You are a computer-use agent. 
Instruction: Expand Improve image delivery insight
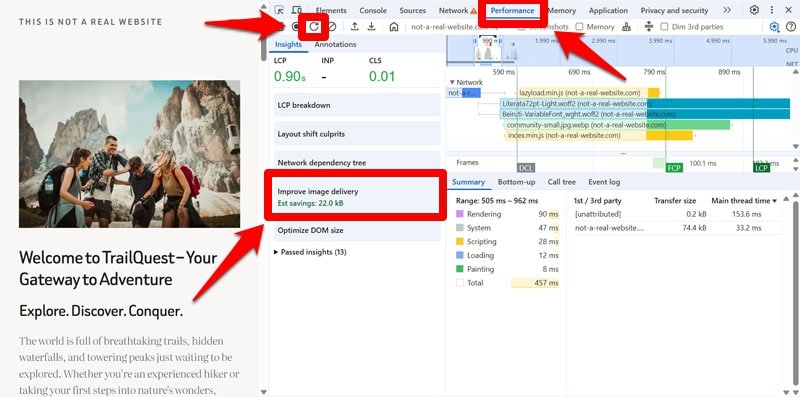[357, 197]
